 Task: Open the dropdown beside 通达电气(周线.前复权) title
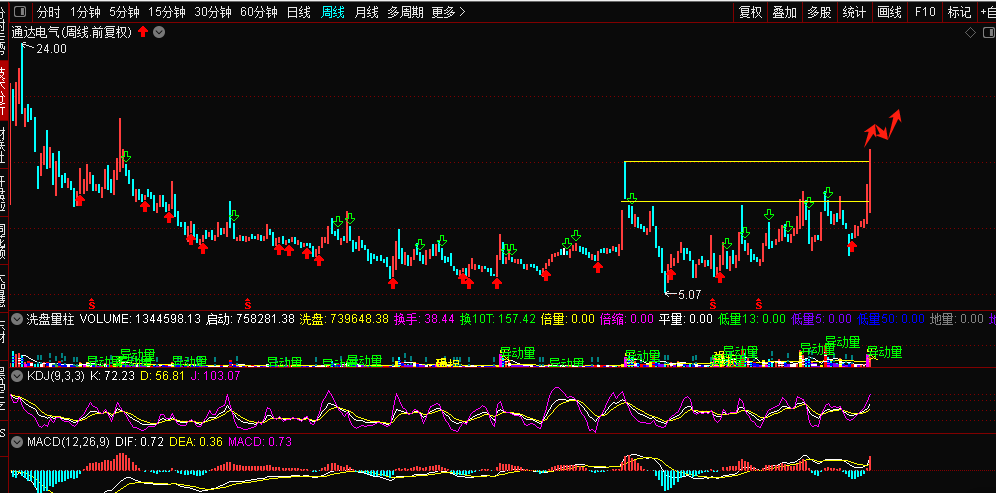point(159,32)
